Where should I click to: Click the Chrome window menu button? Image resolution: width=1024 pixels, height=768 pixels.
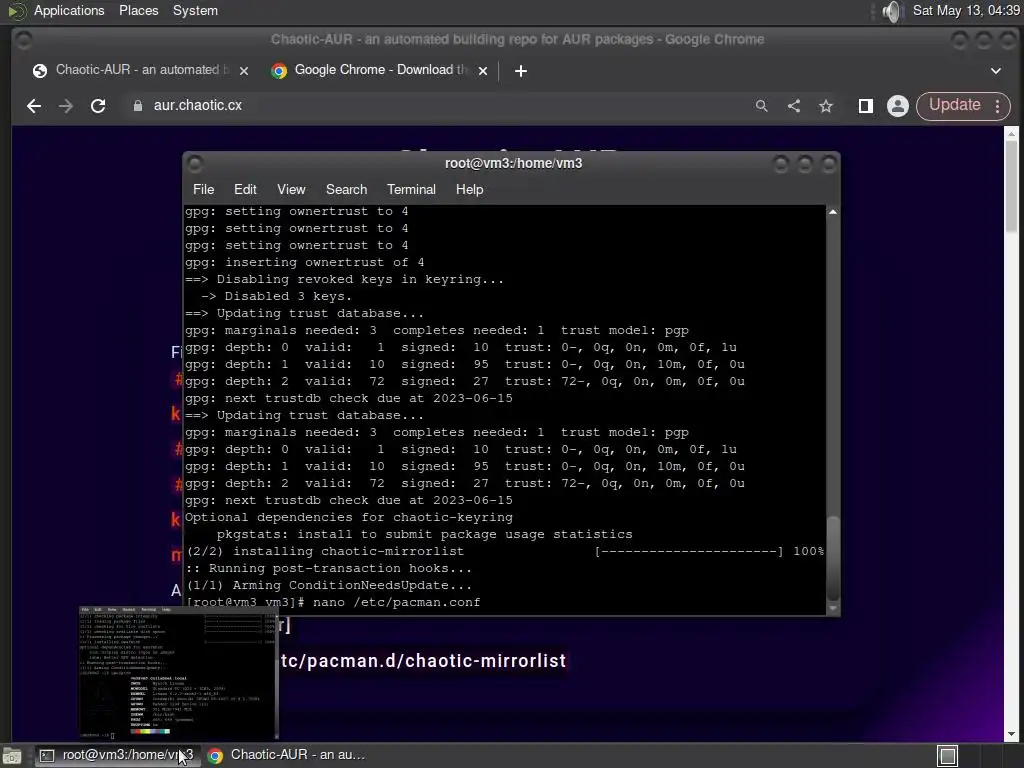pos(24,40)
